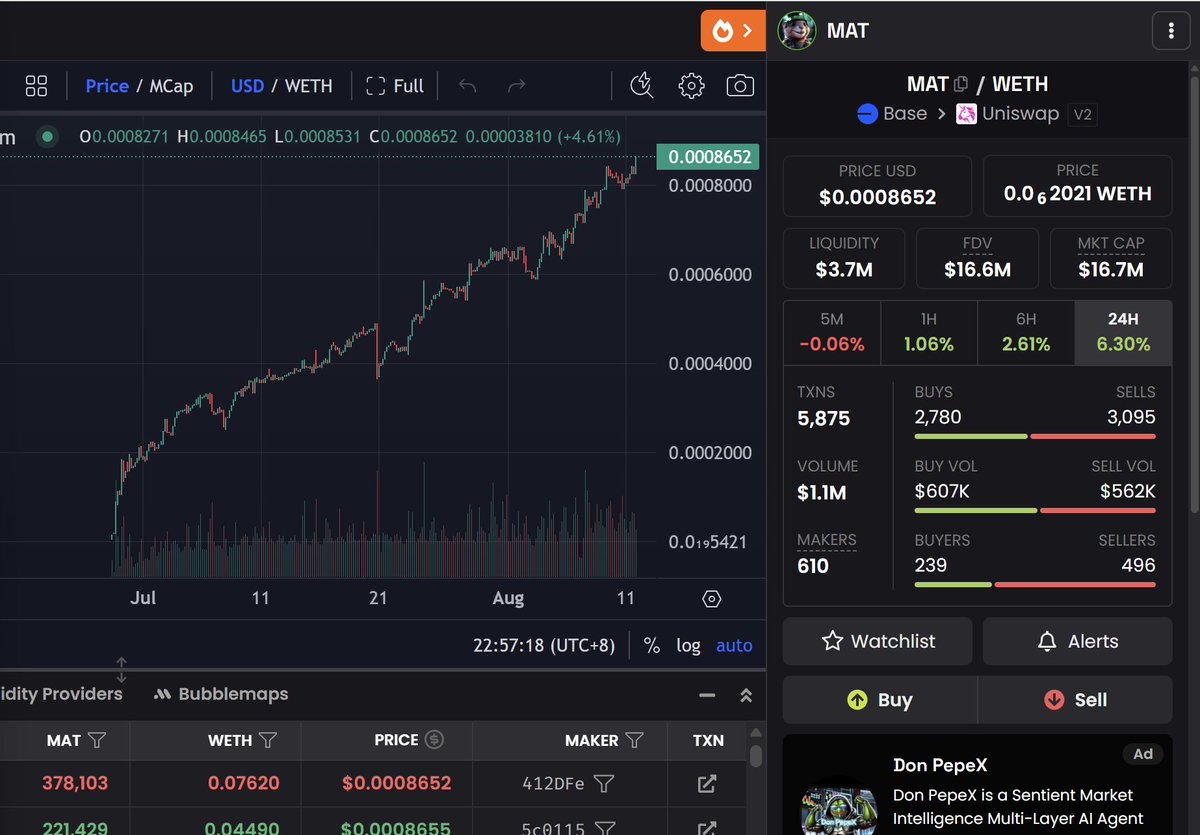Expand the bottom panel with double chevron
This screenshot has width=1200, height=835.
(746, 695)
